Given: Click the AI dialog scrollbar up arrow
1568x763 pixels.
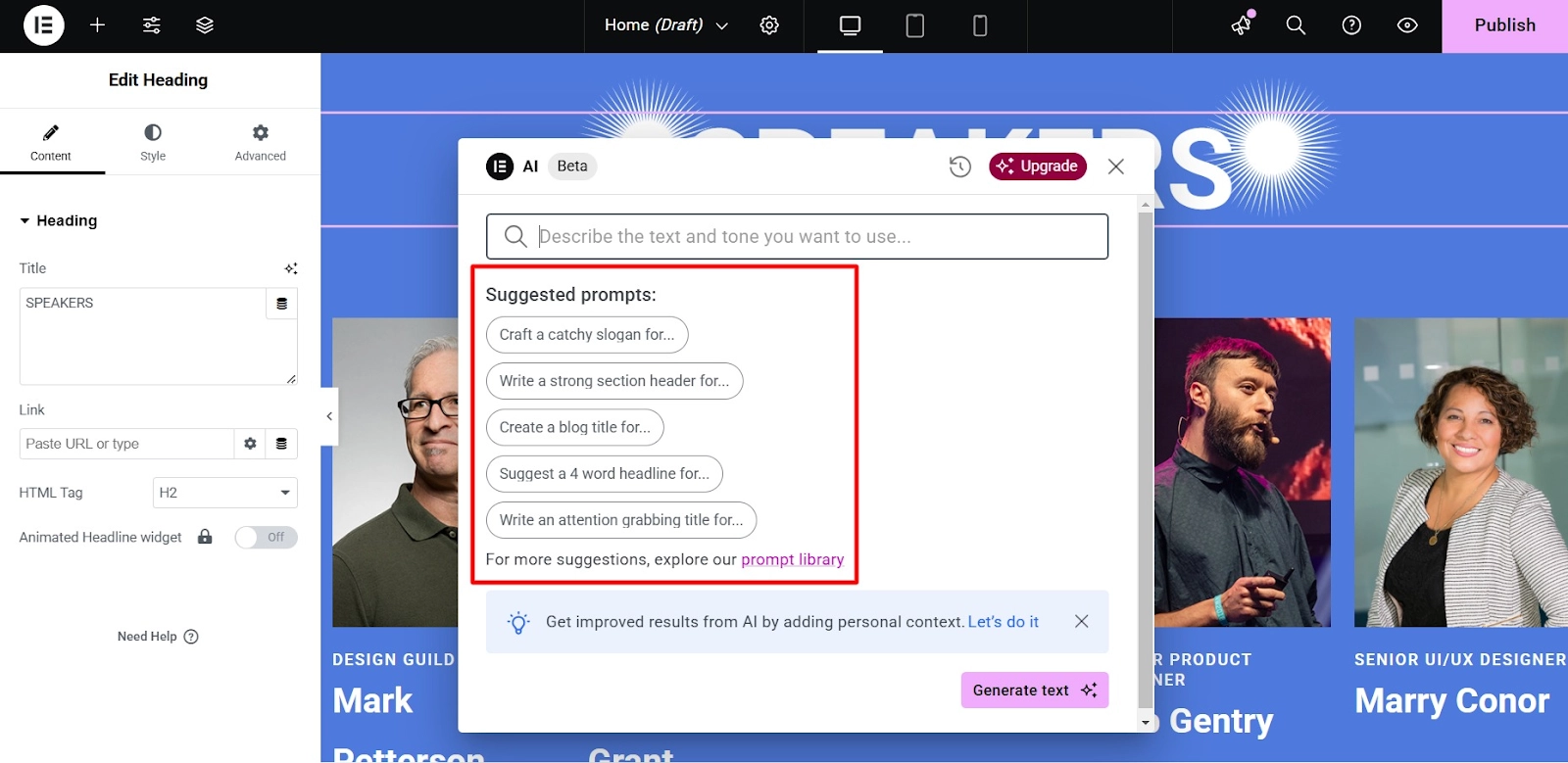Looking at the screenshot, I should pos(1146,204).
